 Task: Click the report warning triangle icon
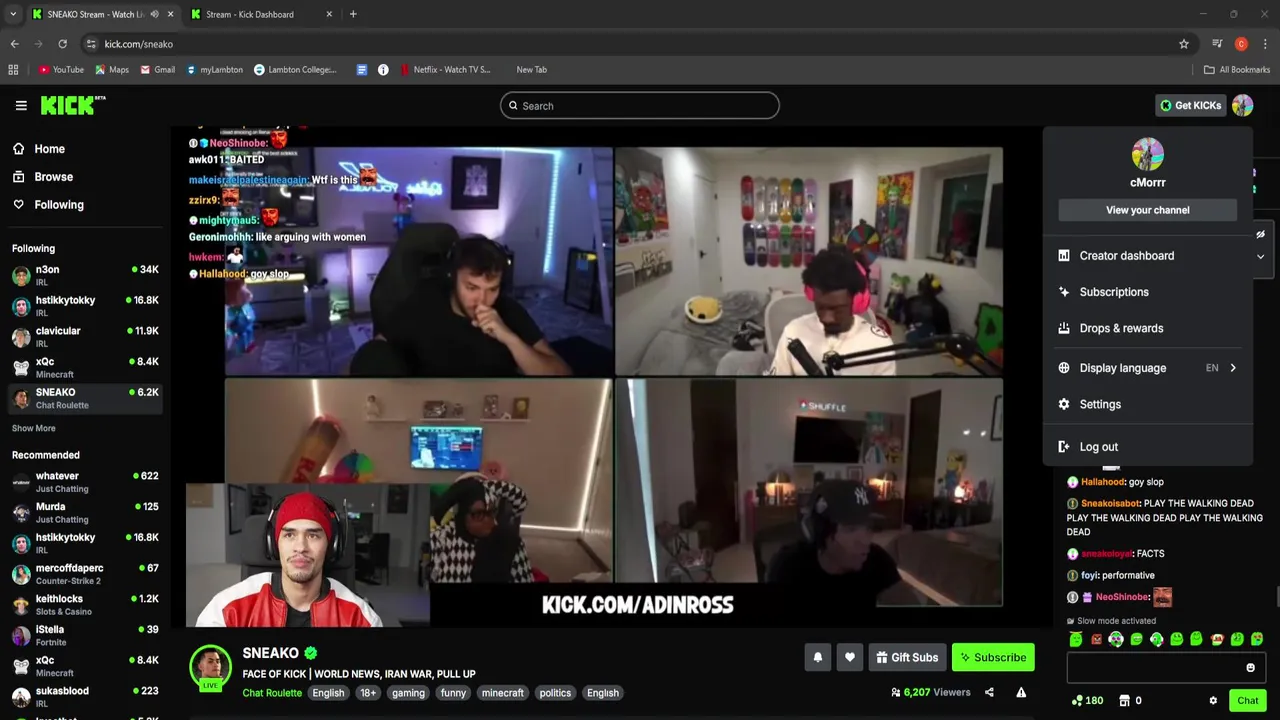1021,692
